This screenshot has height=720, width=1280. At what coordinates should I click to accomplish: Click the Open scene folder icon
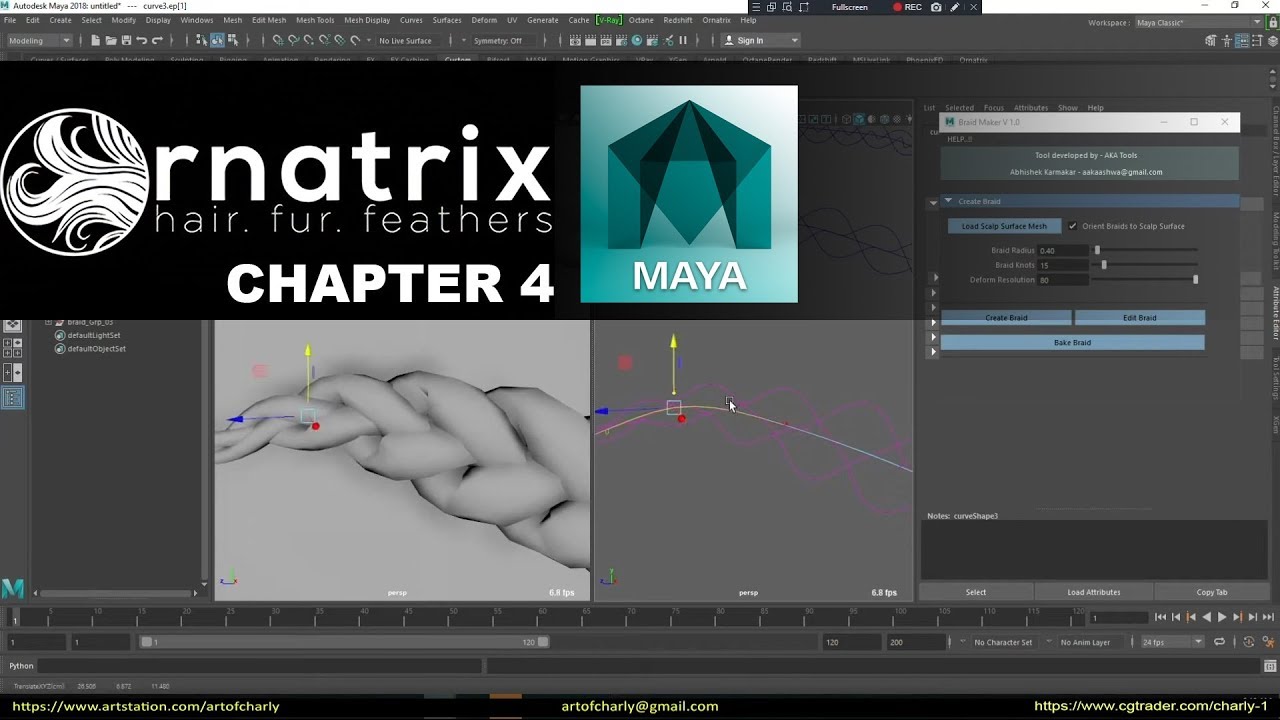110,41
